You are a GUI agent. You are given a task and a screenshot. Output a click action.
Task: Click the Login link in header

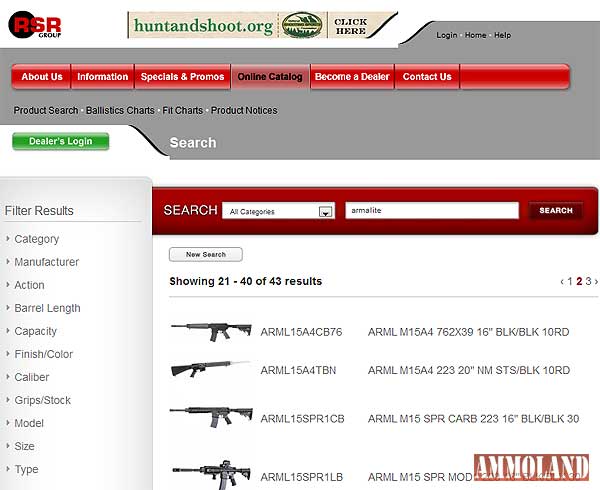[x=447, y=35]
